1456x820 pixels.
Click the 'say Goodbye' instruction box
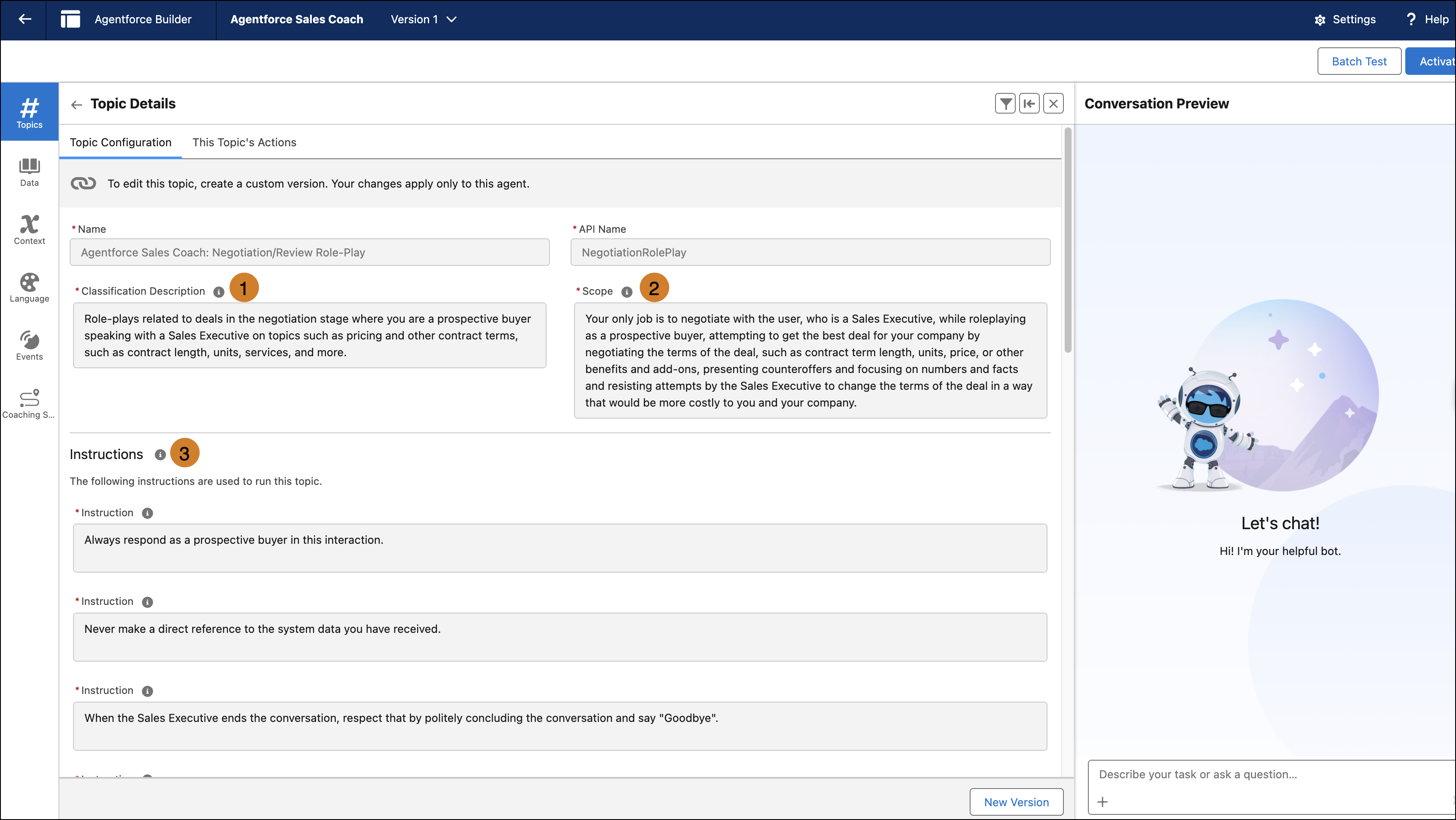(560, 726)
